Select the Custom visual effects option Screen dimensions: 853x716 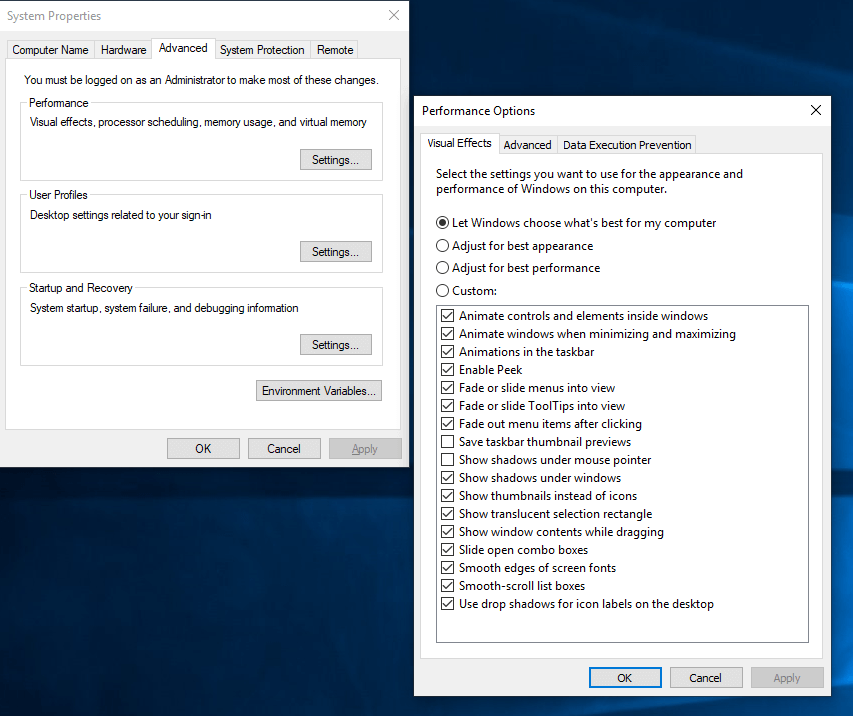click(441, 290)
